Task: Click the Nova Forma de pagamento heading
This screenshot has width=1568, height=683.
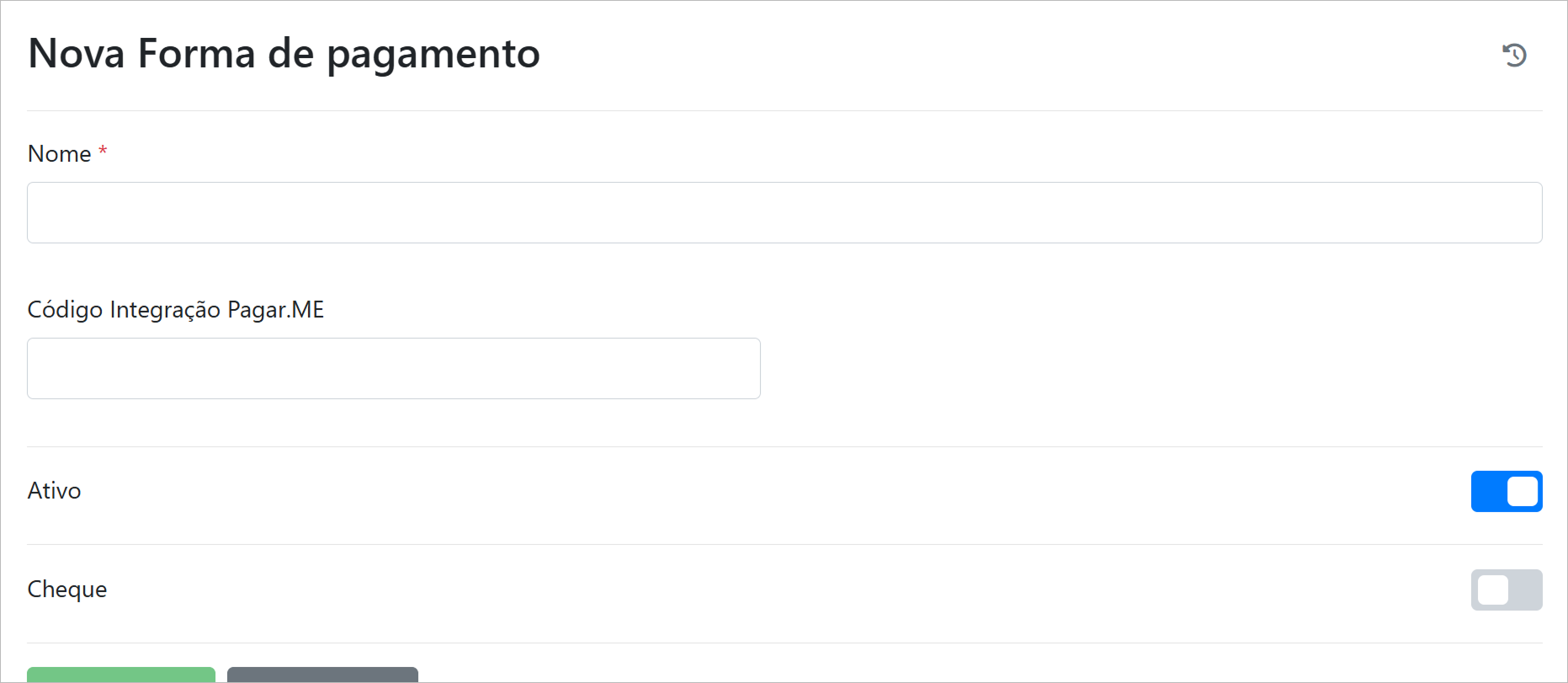Action: tap(284, 54)
